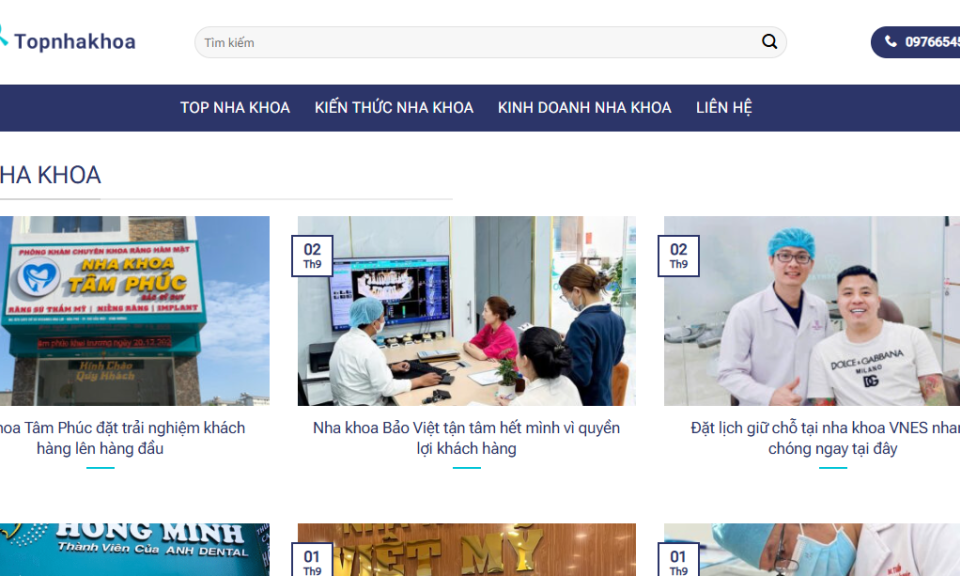This screenshot has width=960, height=576.
Task: Click the NHA KHOA section heading
Action: (x=50, y=175)
